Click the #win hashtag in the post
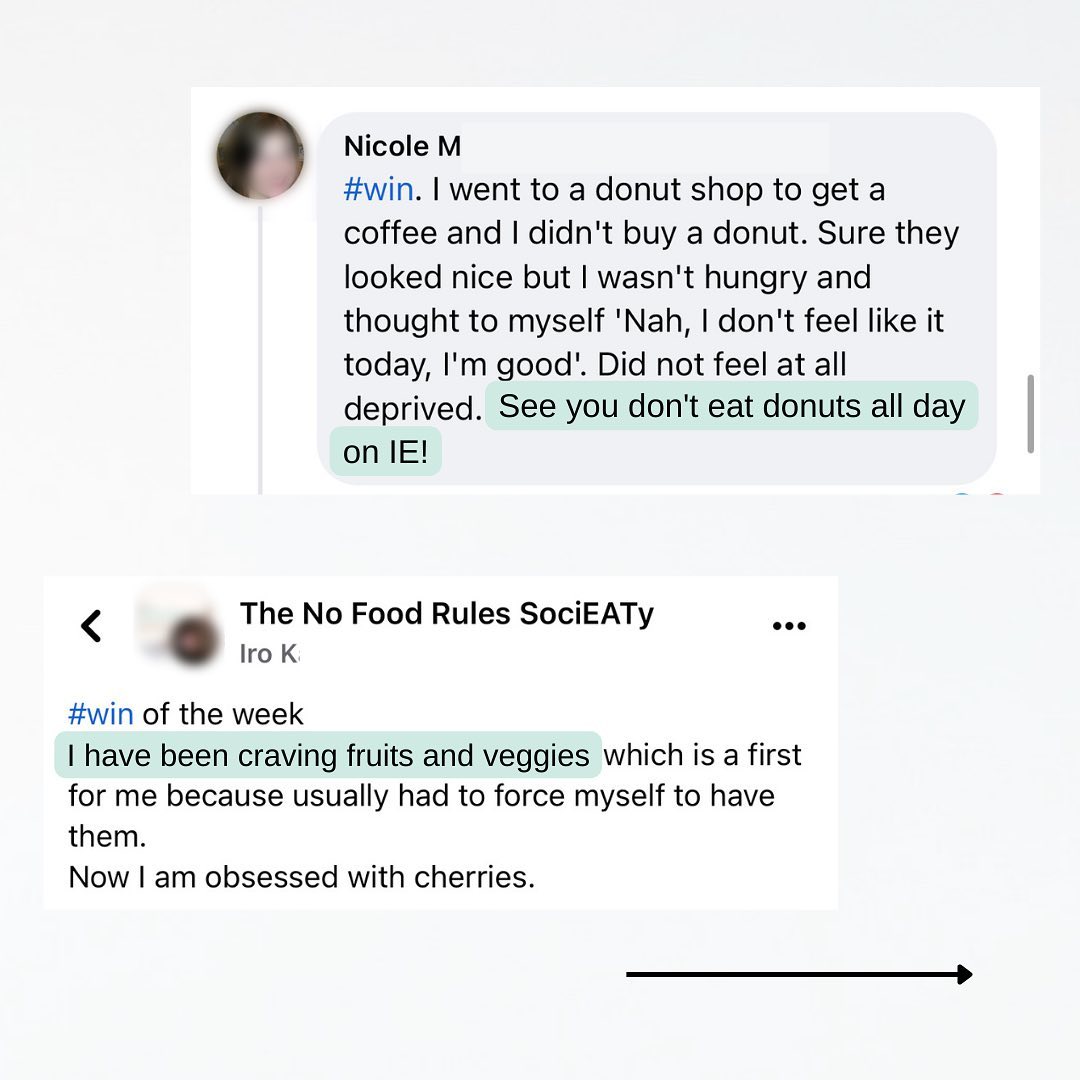Viewport: 1080px width, 1080px height. (x=100, y=714)
